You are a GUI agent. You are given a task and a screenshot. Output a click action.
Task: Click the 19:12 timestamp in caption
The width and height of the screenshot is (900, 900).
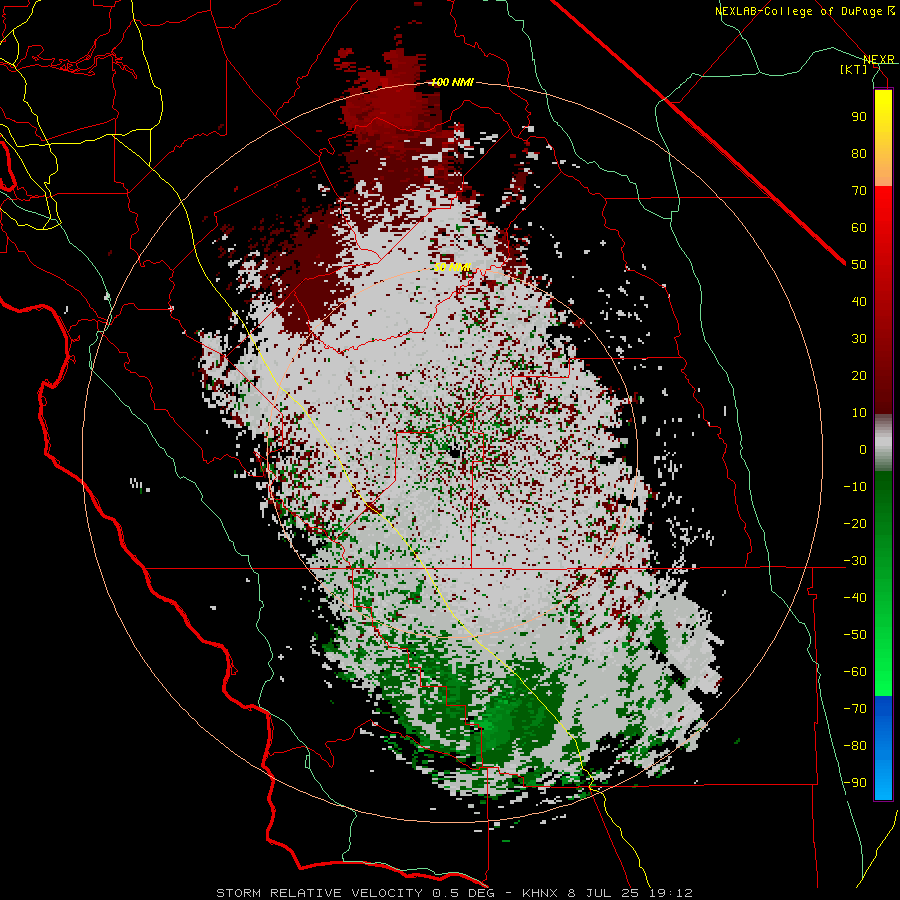click(671, 893)
